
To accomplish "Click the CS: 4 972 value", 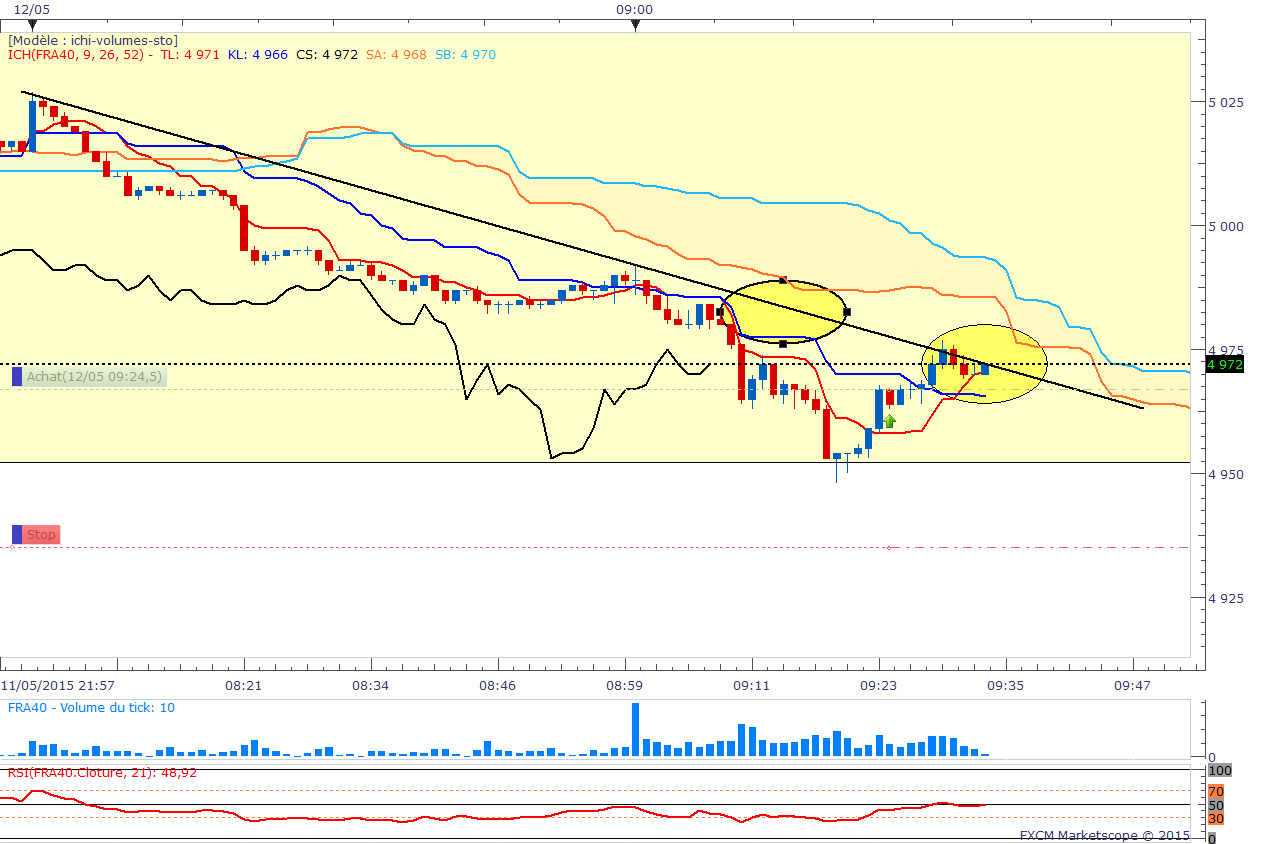I will click(x=327, y=55).
